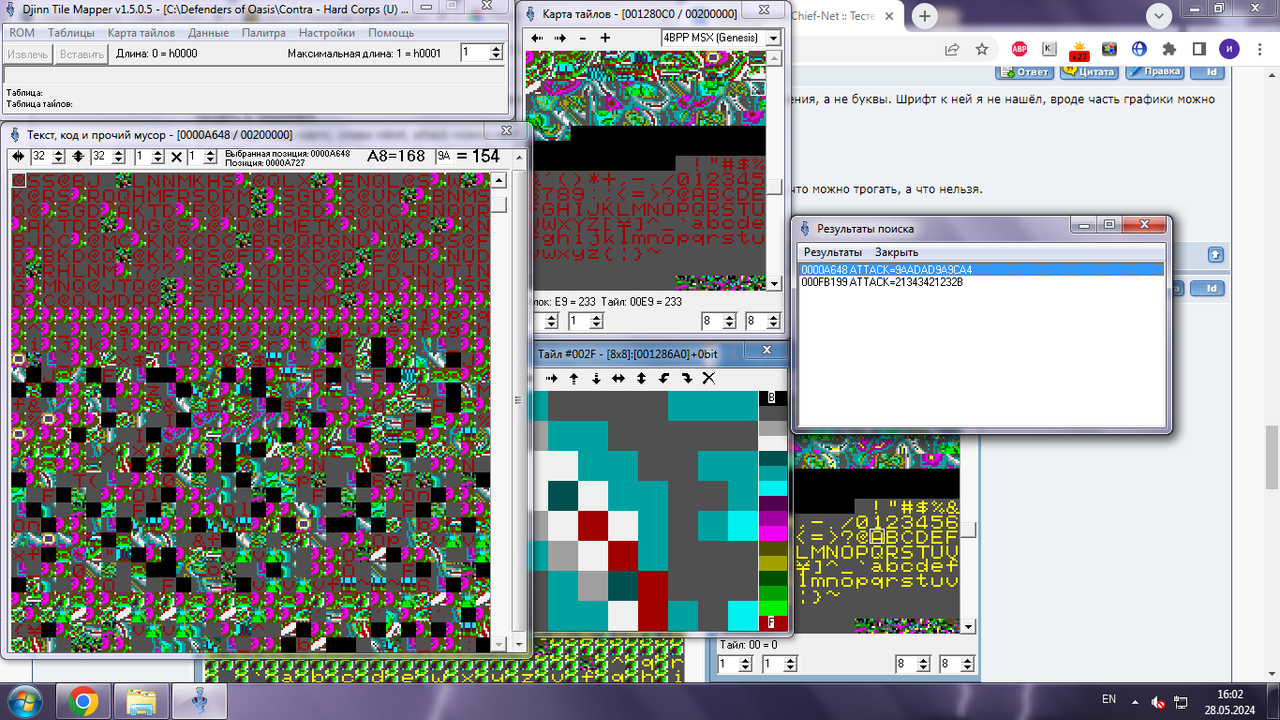
Task: Pick the white palette color swatch
Action: coord(773,443)
